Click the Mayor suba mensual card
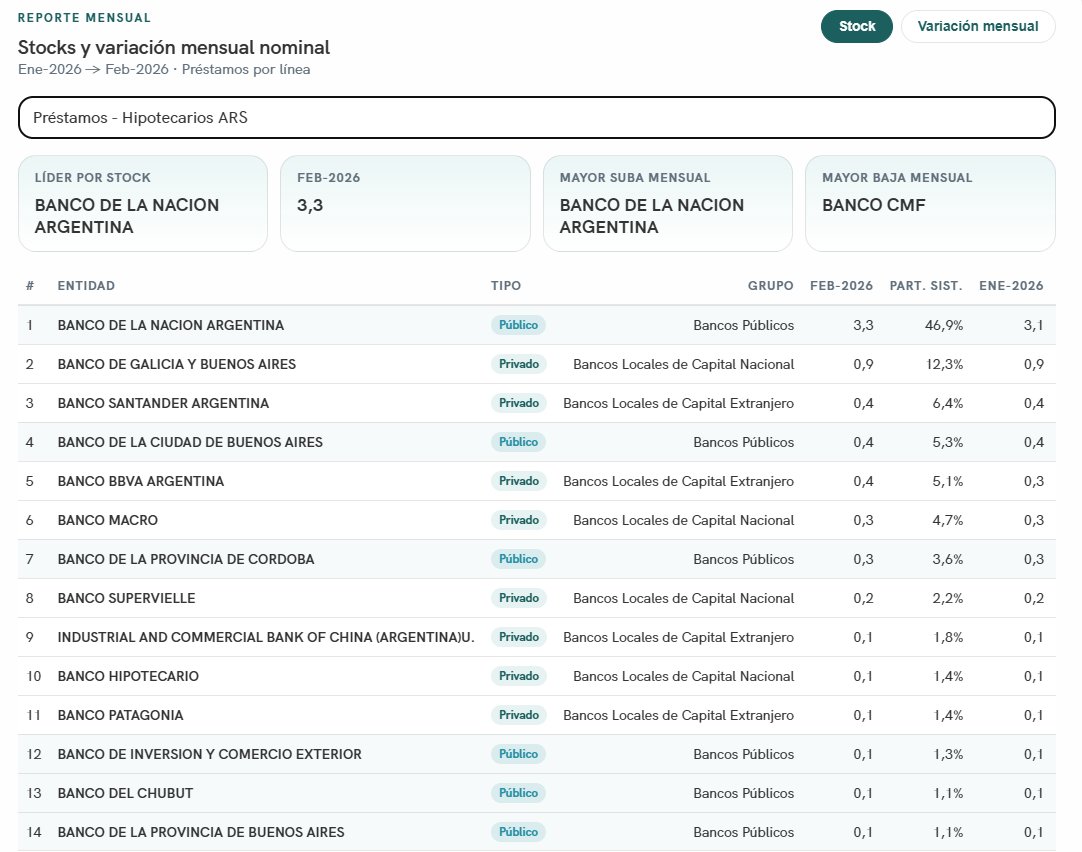 point(667,204)
